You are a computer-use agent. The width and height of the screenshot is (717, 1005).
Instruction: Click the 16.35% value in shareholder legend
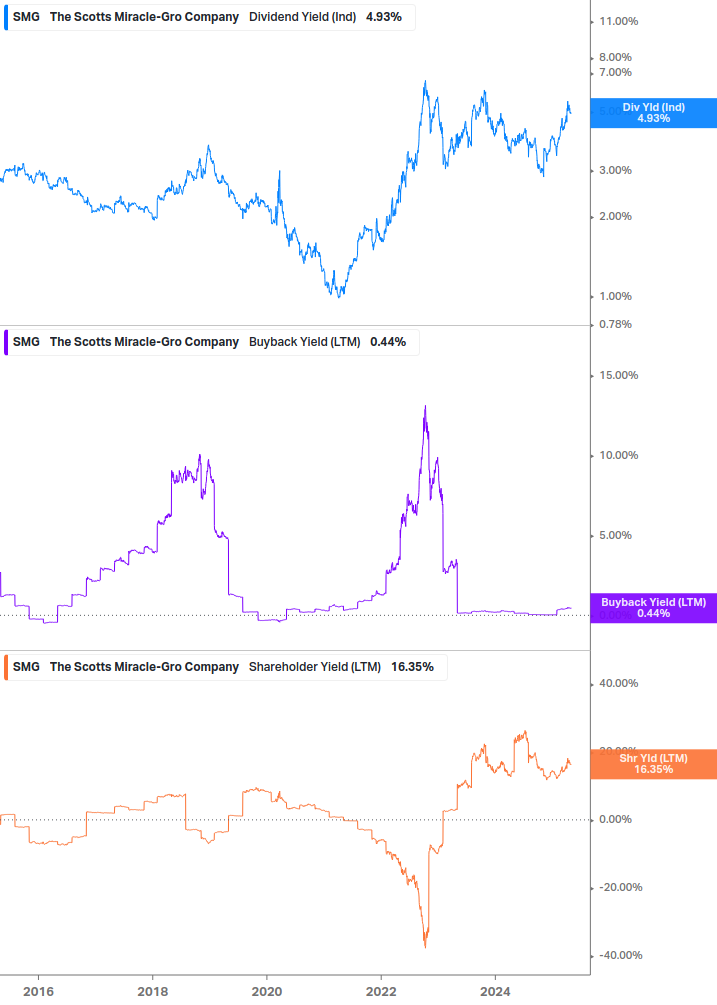click(412, 667)
